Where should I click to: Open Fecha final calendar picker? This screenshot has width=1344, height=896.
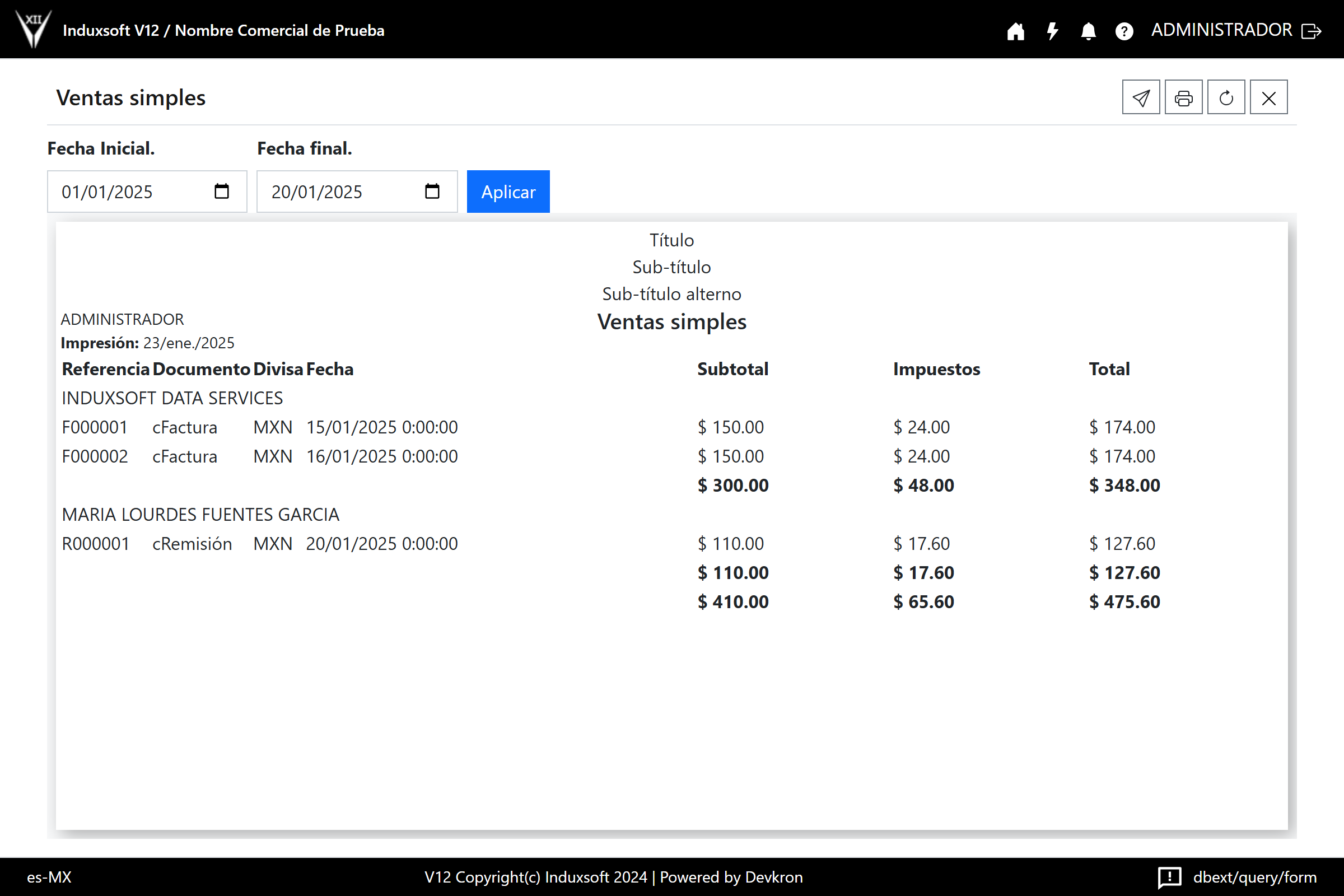point(432,192)
